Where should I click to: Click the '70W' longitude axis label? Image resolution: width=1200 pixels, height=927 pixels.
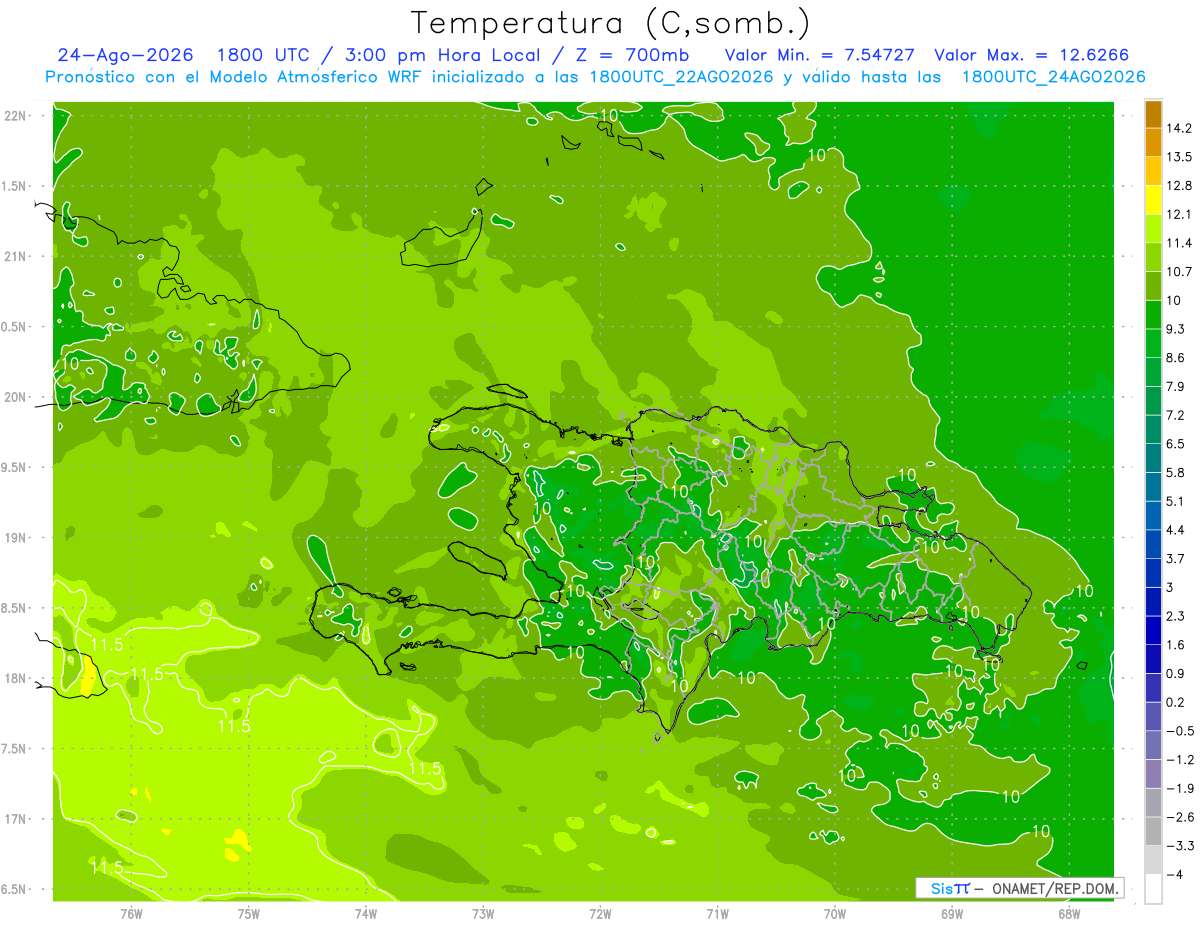click(x=835, y=913)
